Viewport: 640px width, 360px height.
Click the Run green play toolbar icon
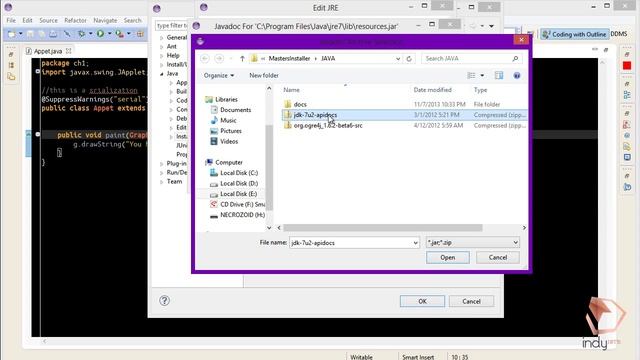(x=100, y=34)
